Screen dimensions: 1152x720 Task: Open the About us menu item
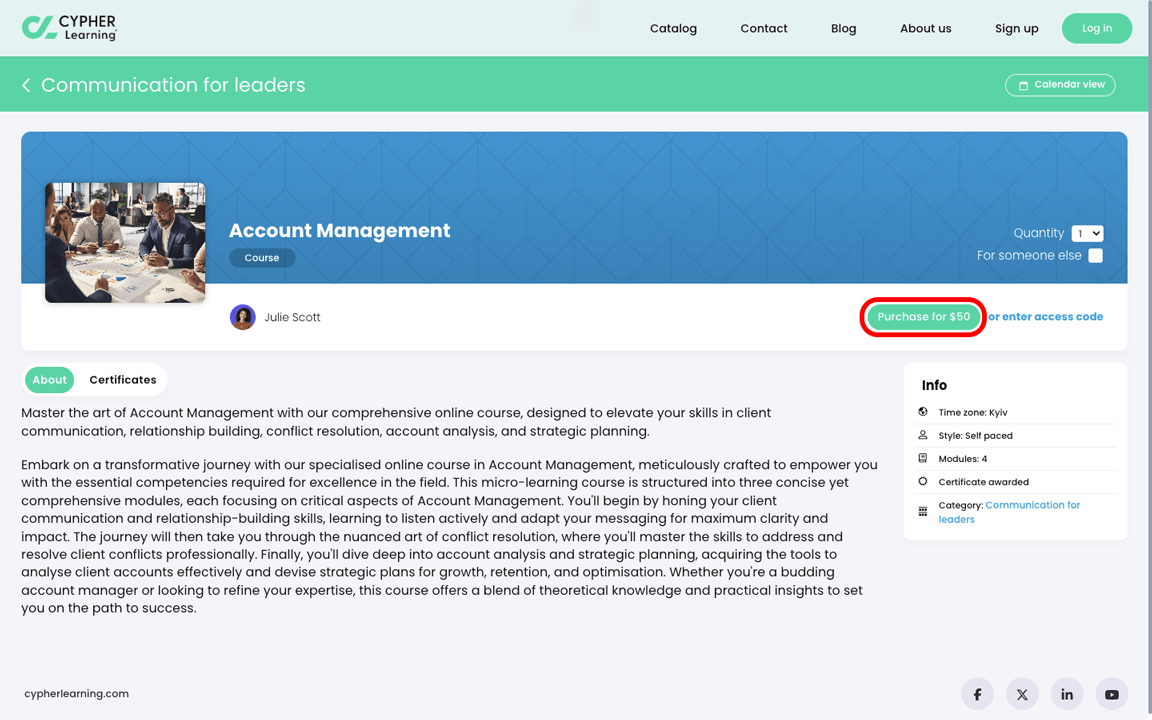[x=926, y=29]
